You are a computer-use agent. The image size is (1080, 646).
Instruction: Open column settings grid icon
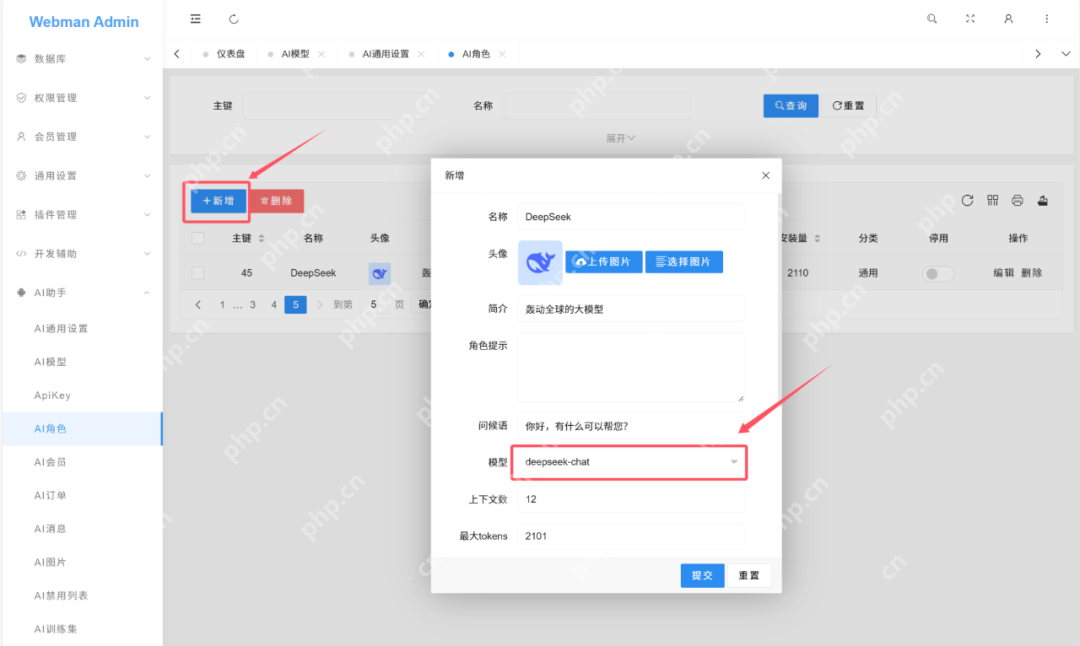993,200
